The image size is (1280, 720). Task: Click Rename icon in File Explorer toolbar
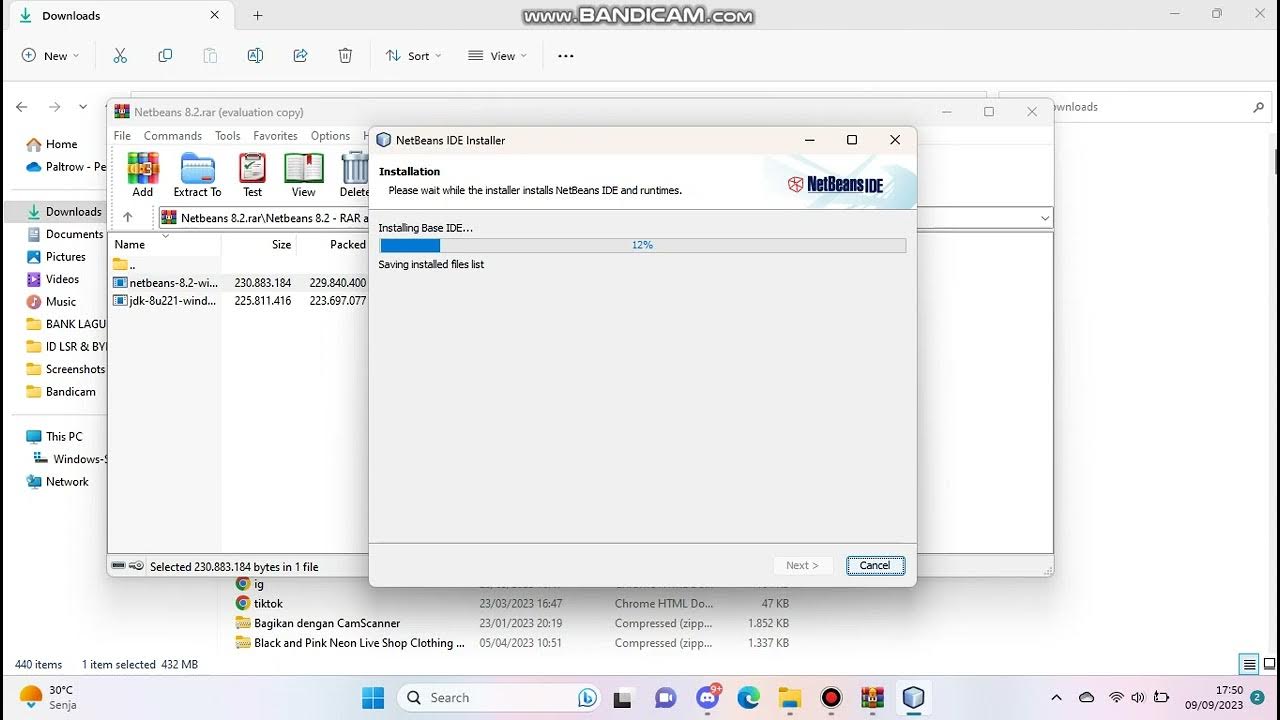(x=255, y=56)
